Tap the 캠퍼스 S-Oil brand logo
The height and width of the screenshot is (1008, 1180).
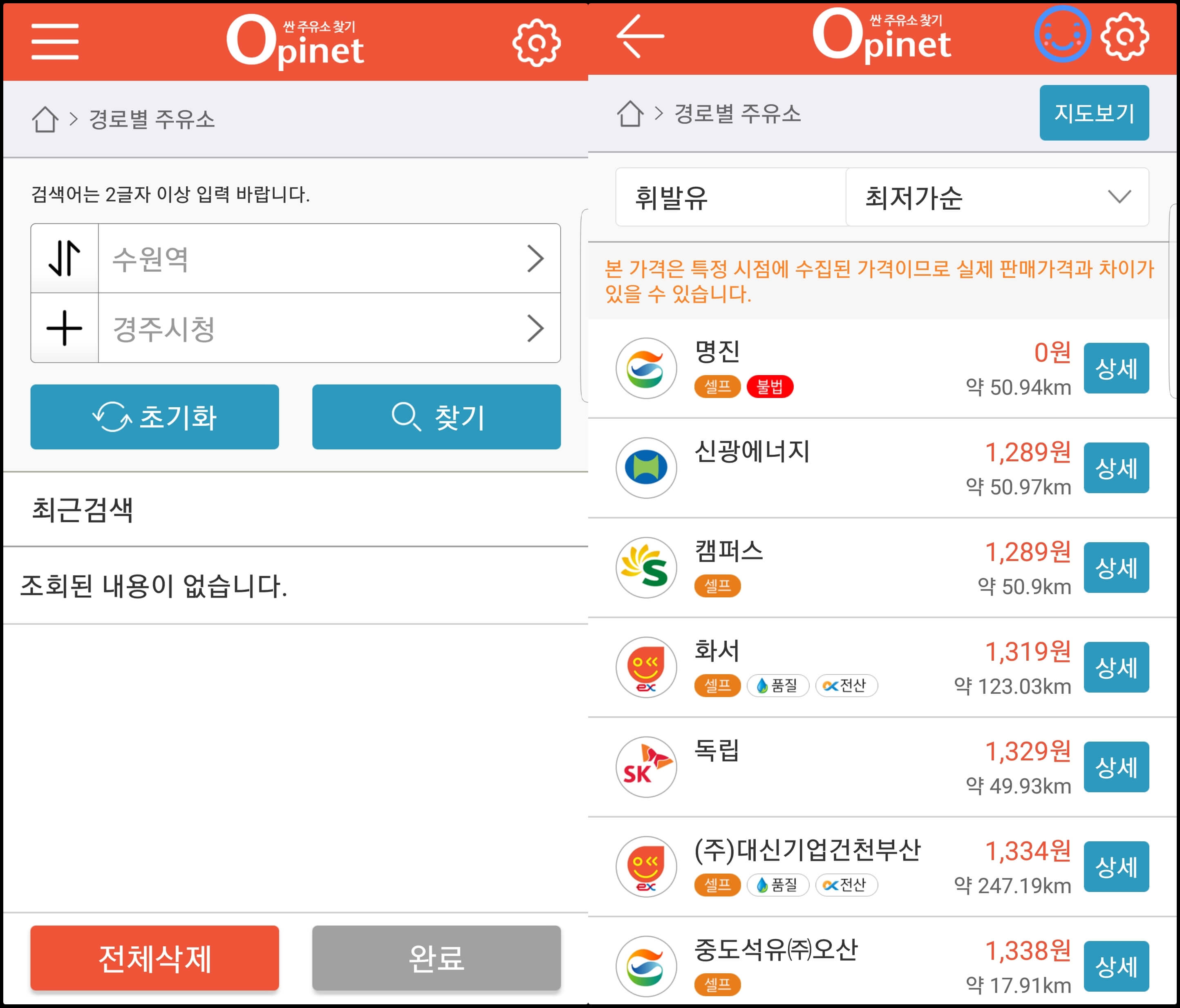pos(646,568)
